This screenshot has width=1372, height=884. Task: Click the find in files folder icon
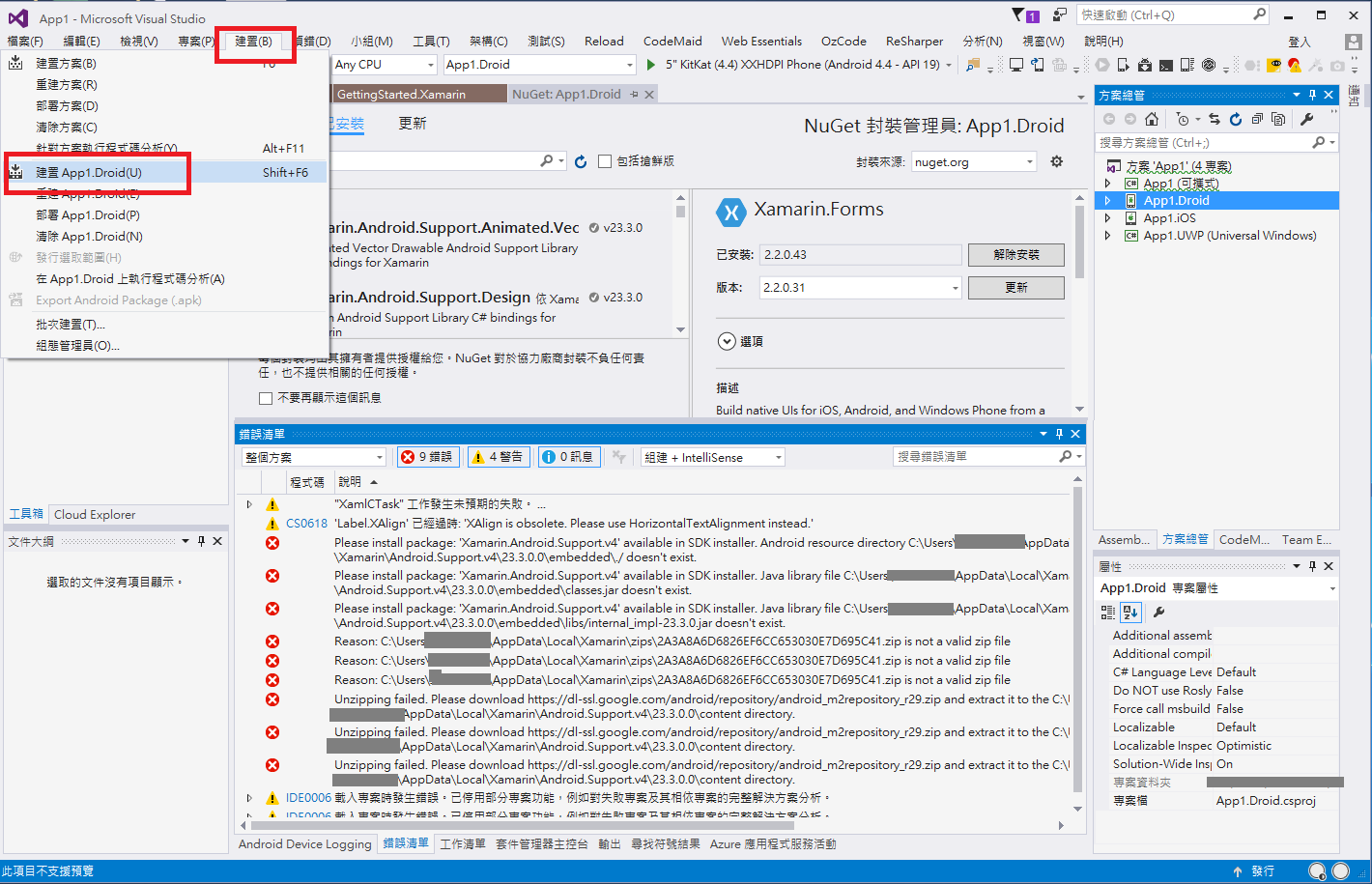[973, 65]
